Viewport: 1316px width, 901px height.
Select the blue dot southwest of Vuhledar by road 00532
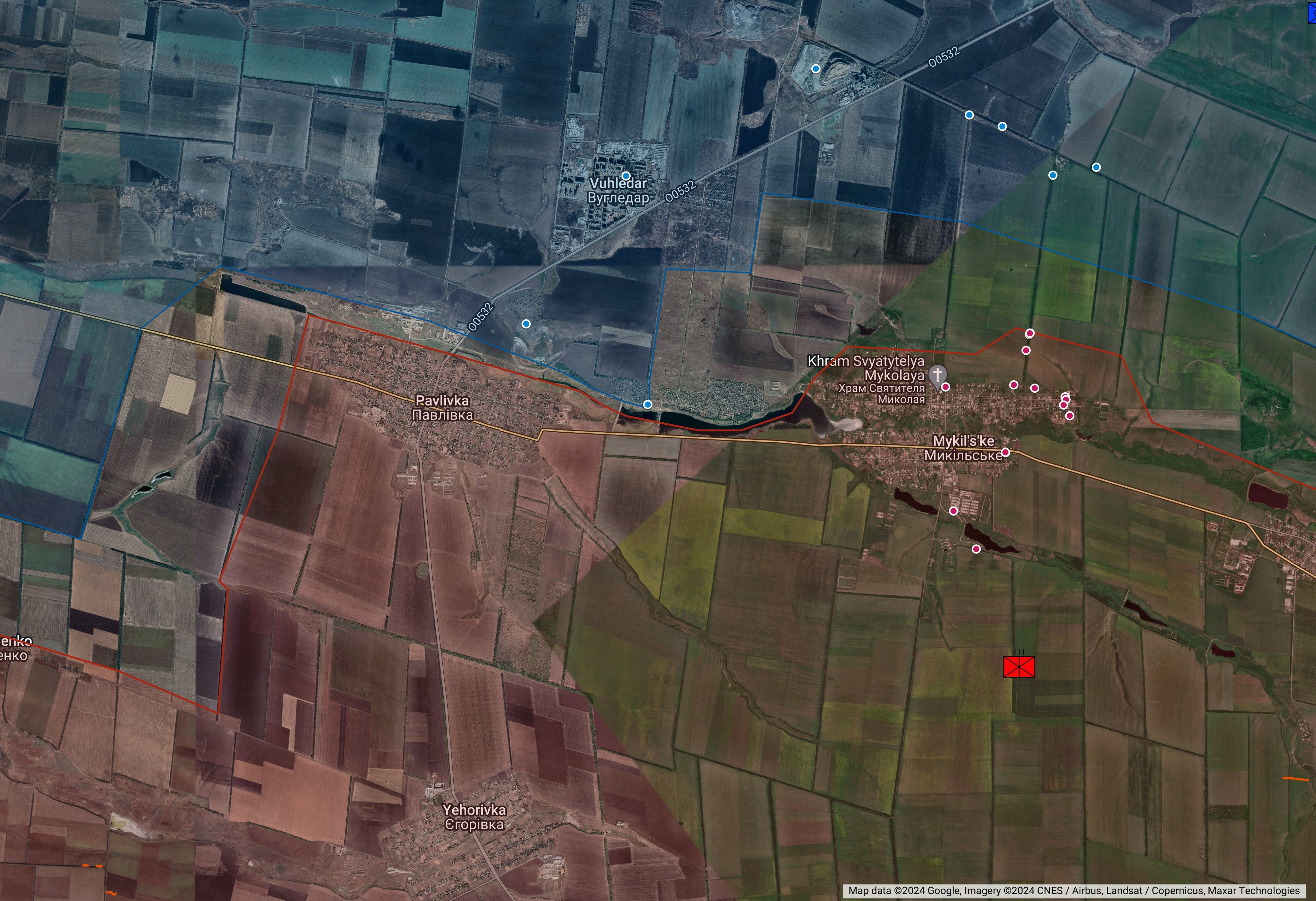[x=526, y=324]
